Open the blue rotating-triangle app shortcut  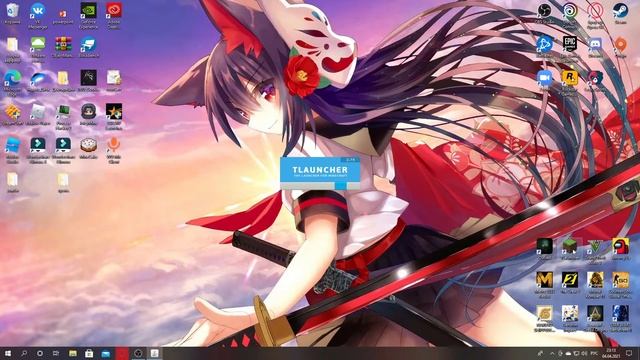click(544, 44)
